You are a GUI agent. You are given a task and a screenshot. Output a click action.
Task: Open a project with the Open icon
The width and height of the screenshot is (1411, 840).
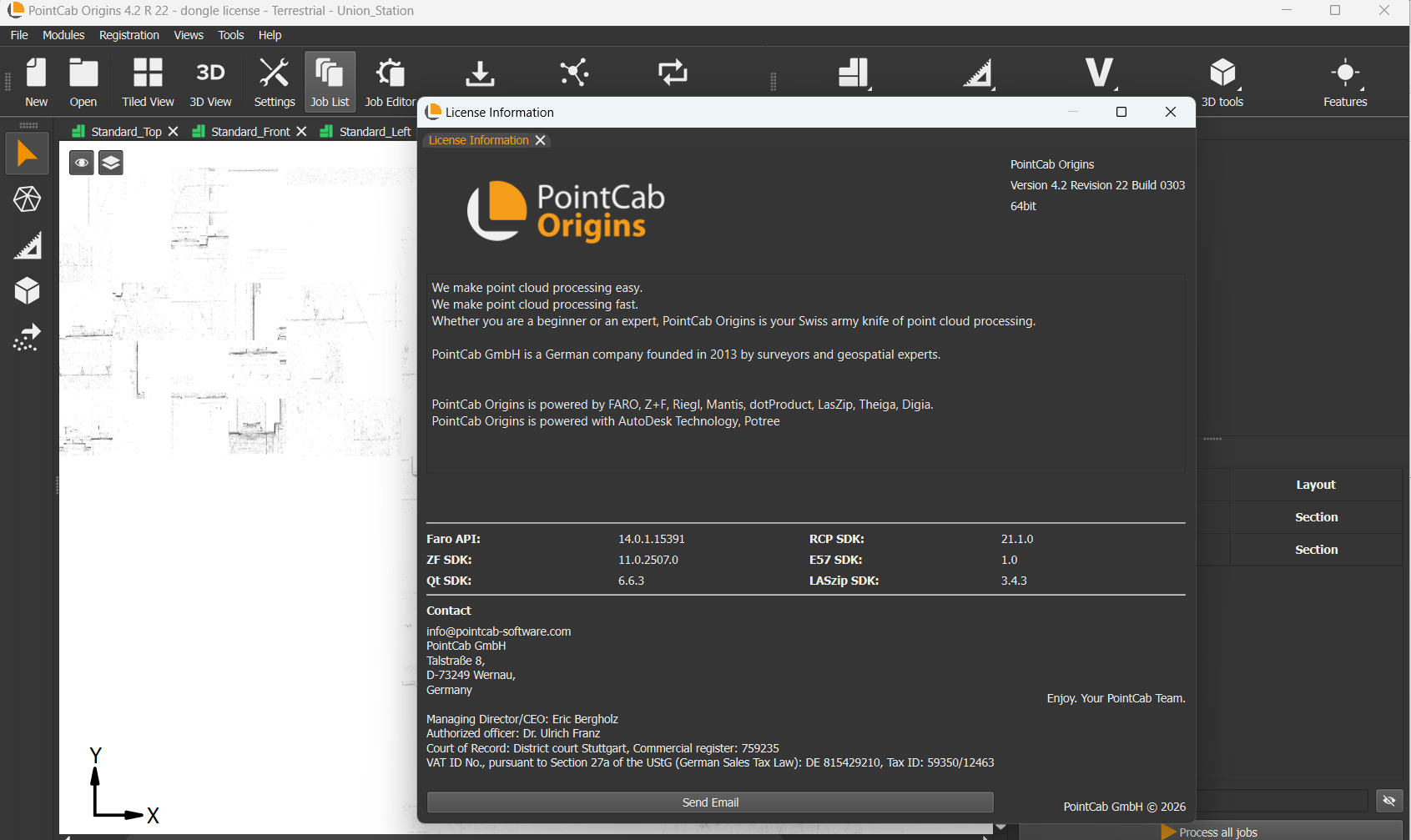(x=83, y=82)
